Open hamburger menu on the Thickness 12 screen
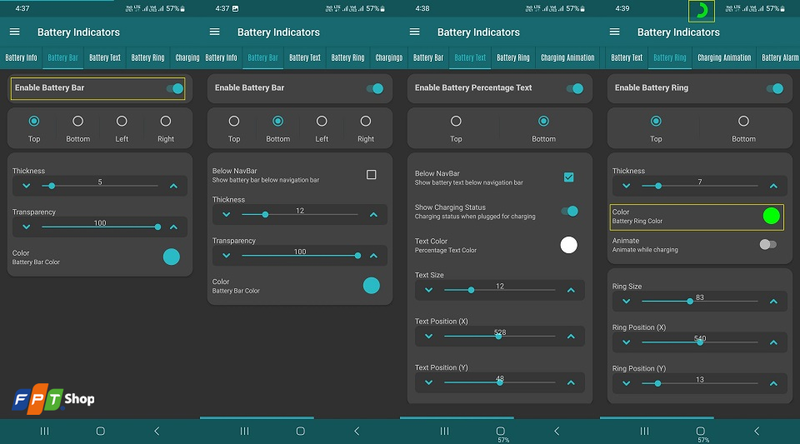Image resolution: width=800 pixels, height=444 pixels. coord(214,32)
